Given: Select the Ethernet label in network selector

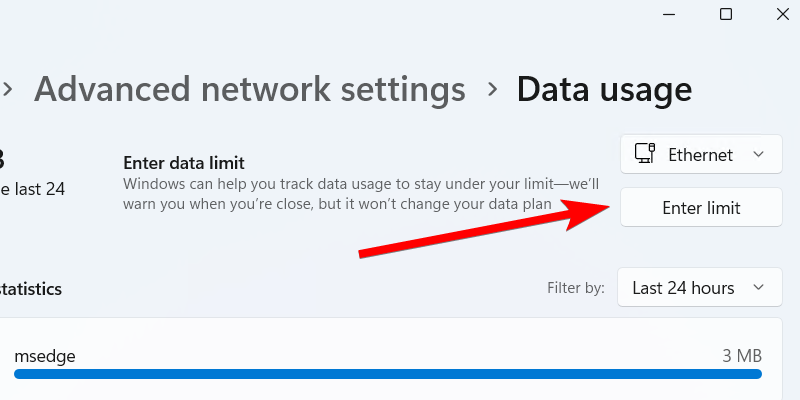Looking at the screenshot, I should [x=700, y=155].
